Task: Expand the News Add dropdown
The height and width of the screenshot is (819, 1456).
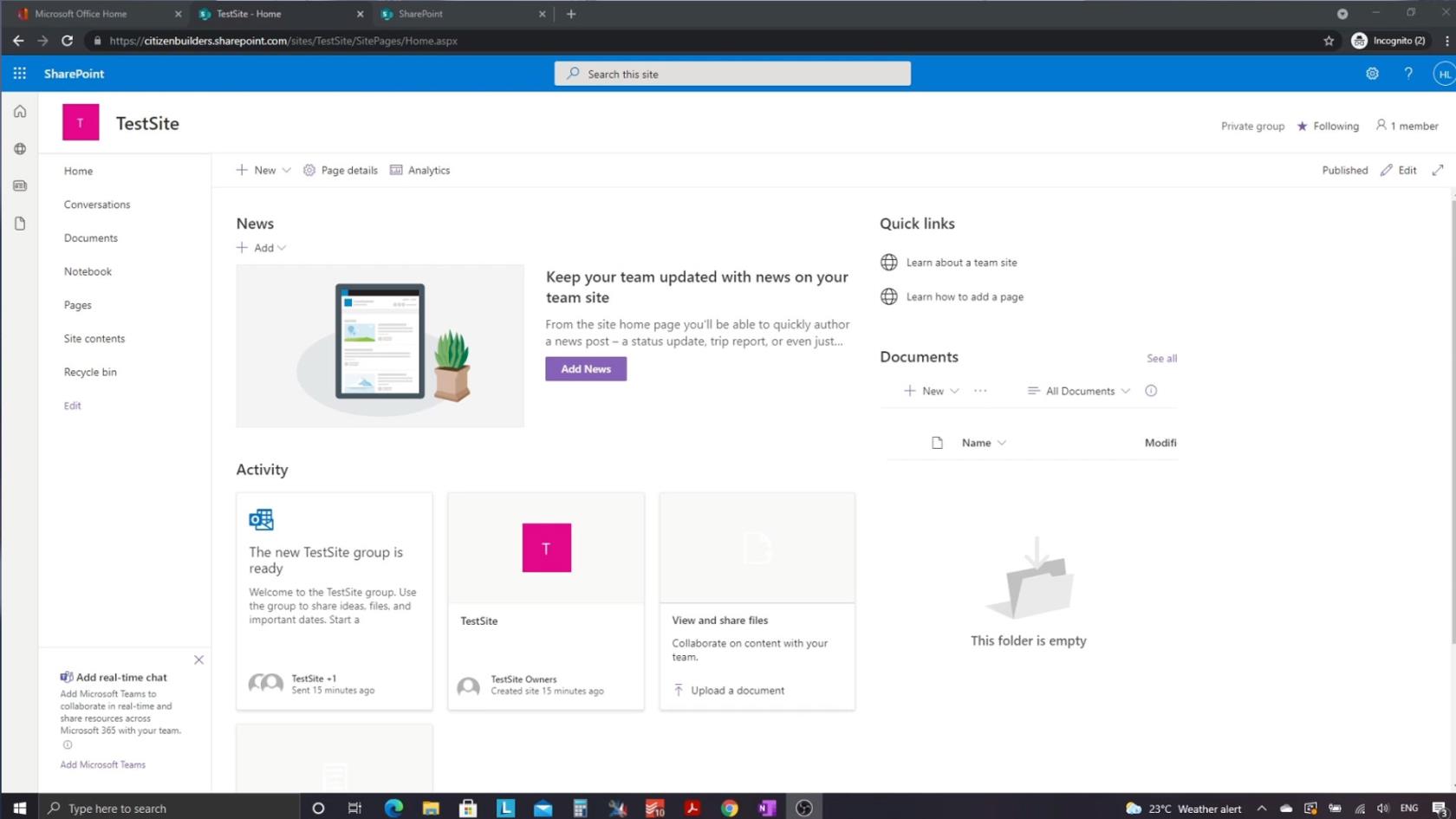Action: [x=281, y=248]
